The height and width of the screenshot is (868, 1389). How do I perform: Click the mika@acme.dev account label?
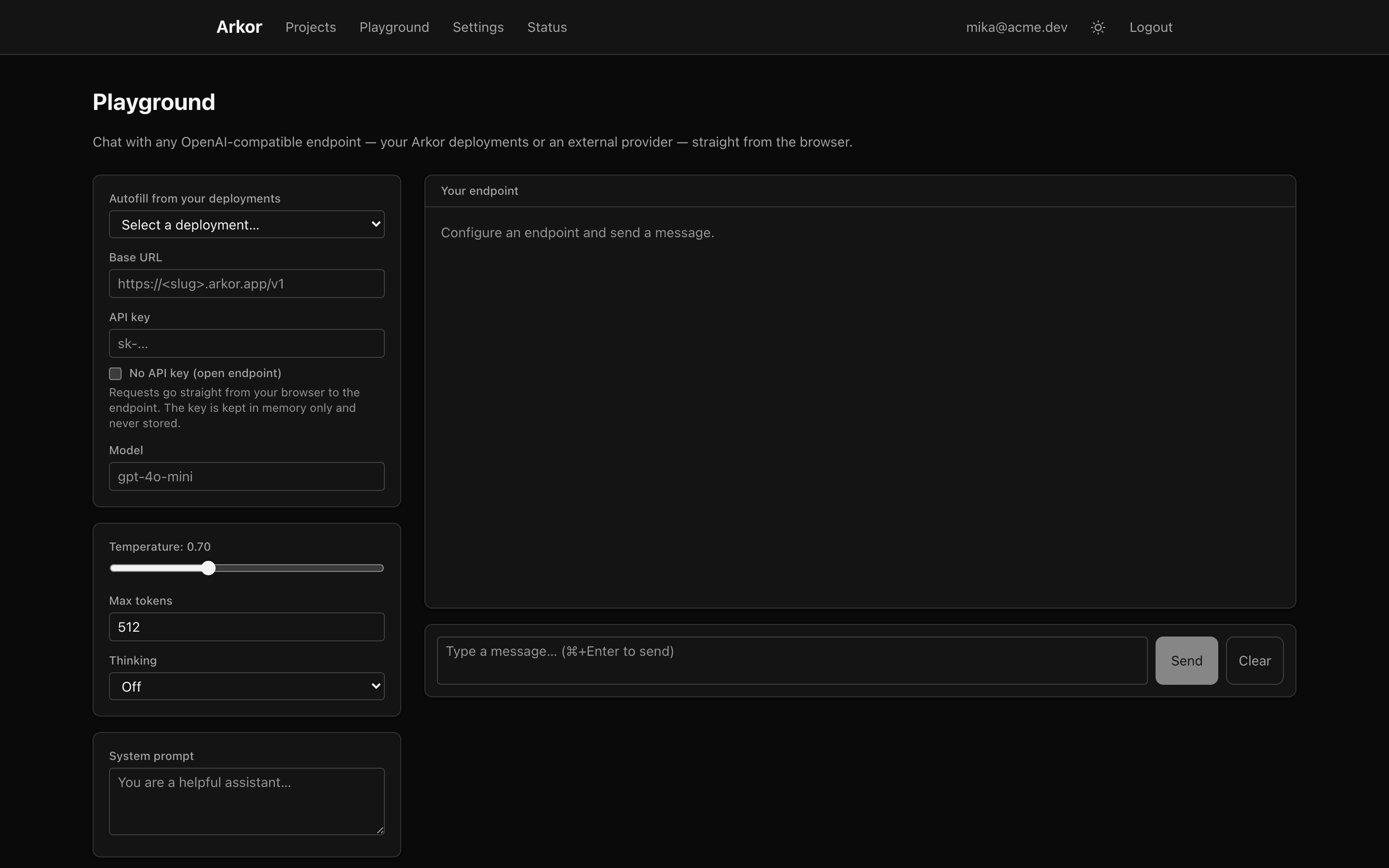[x=1017, y=27]
